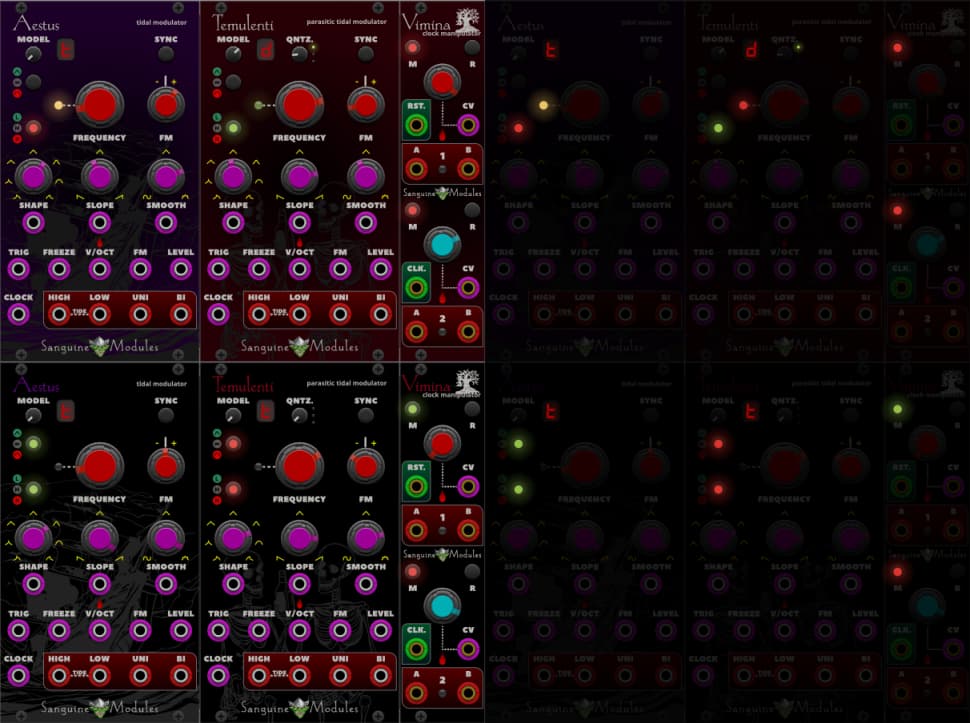Click SMOOTH knob on black Aestus module
970x723 pixels.
click(166, 538)
